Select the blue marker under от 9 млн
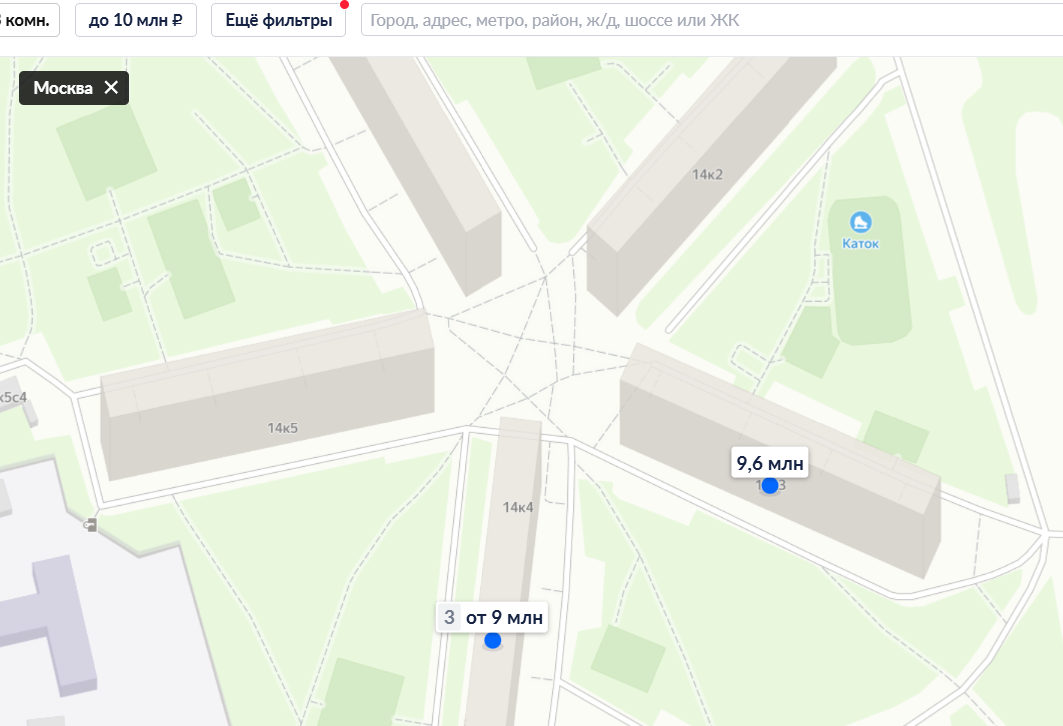 point(493,640)
